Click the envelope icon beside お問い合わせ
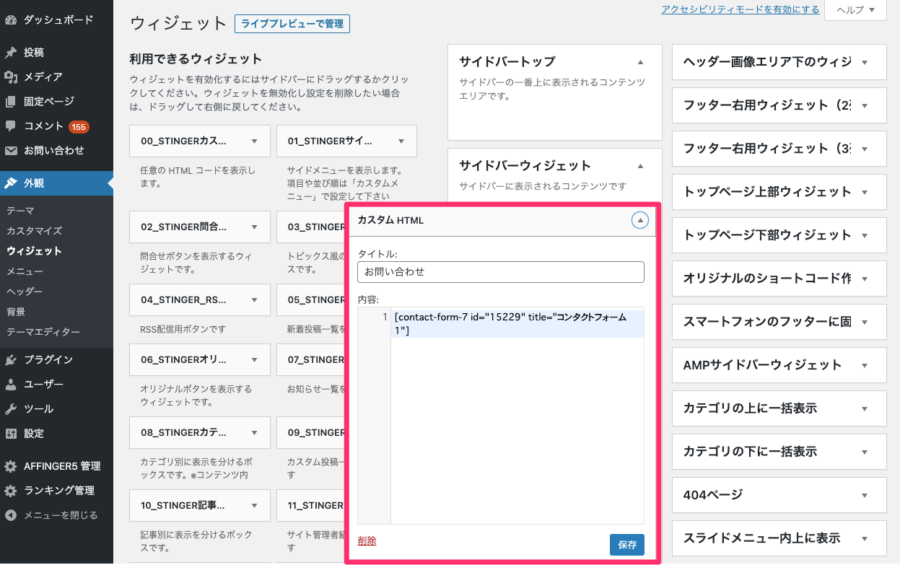The height and width of the screenshot is (565, 900). pyautogui.click(x=10, y=150)
